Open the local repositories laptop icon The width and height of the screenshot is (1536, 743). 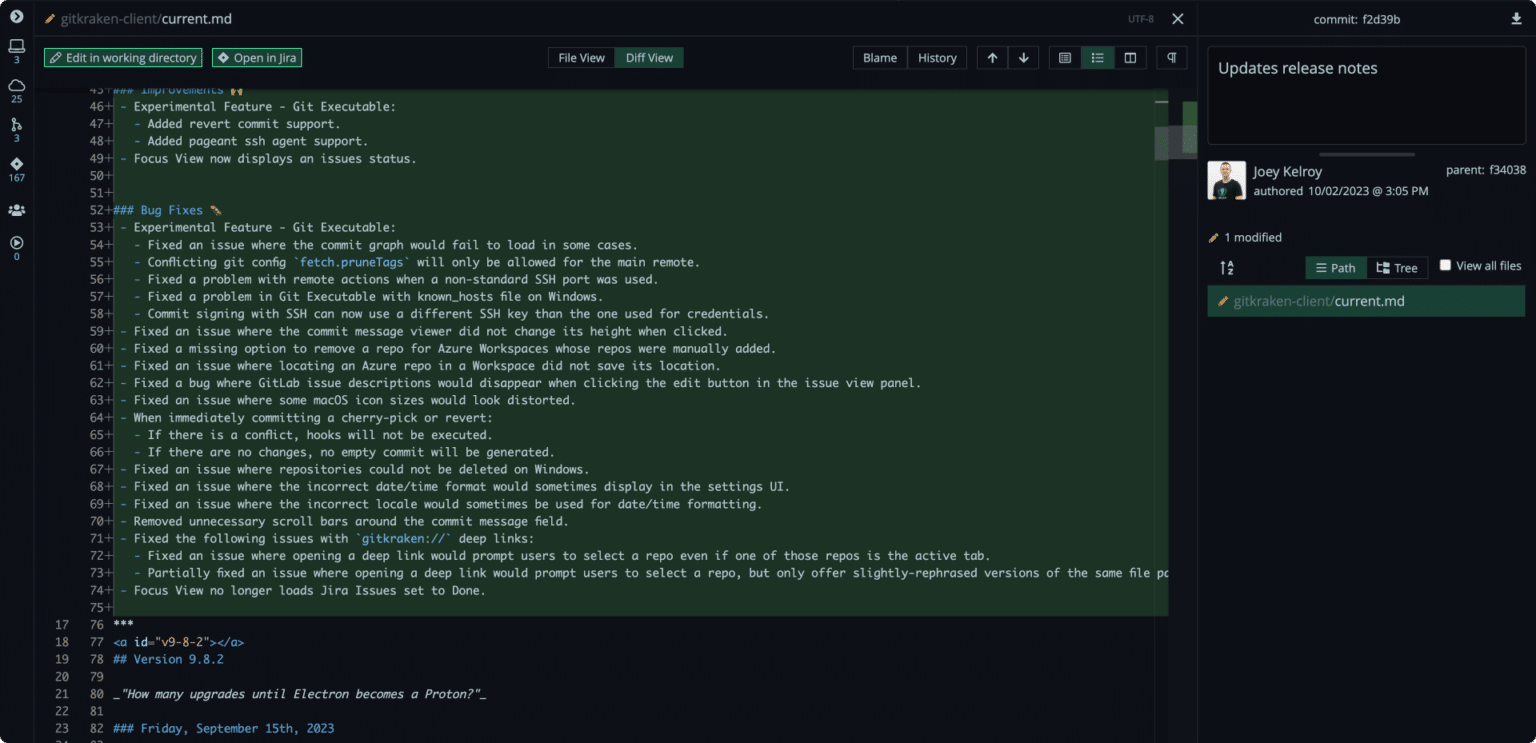pos(16,47)
